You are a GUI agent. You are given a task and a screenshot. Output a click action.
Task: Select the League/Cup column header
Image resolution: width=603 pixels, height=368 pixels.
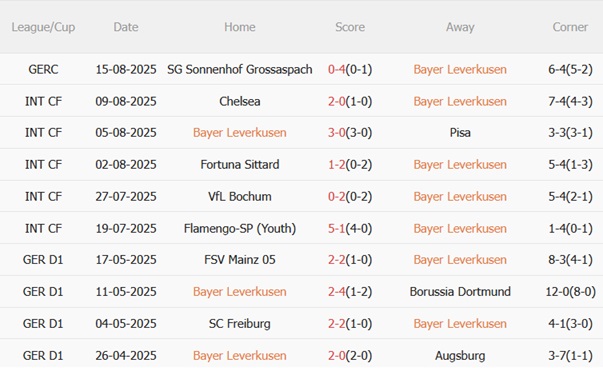pyautogui.click(x=43, y=27)
